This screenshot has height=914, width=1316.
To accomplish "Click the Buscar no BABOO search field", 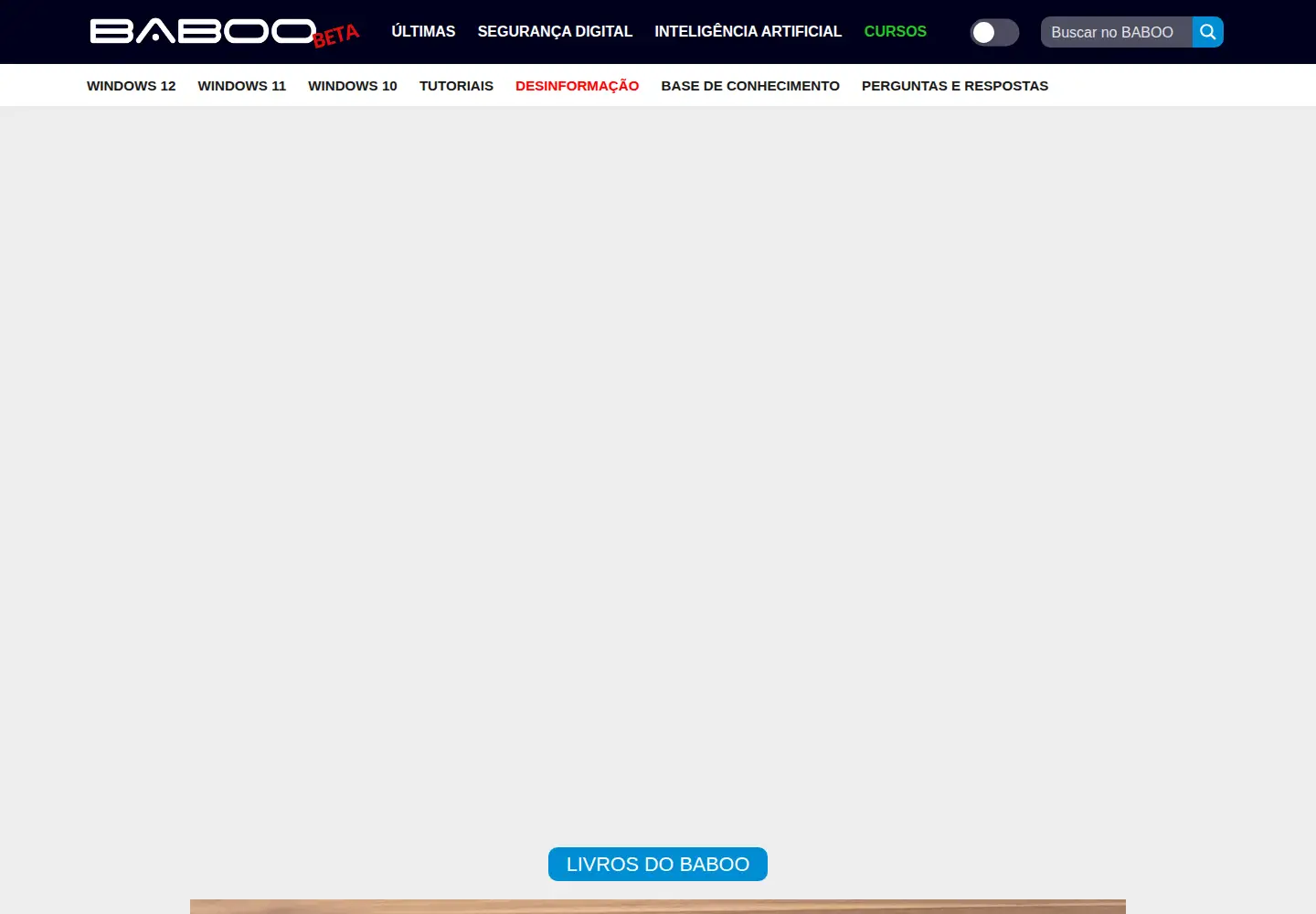I will click(1116, 32).
